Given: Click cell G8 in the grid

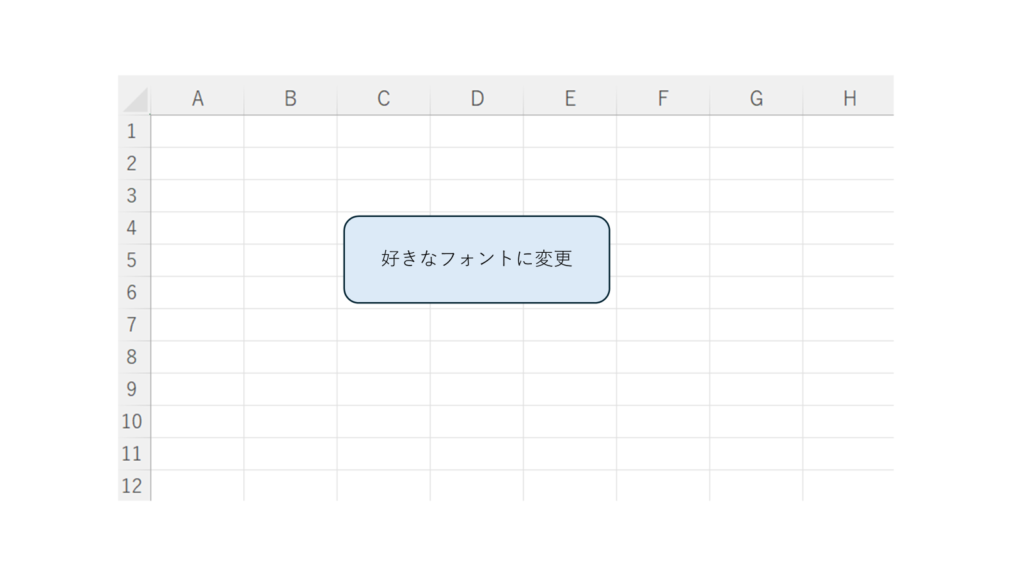Looking at the screenshot, I should pyautogui.click(x=756, y=357).
